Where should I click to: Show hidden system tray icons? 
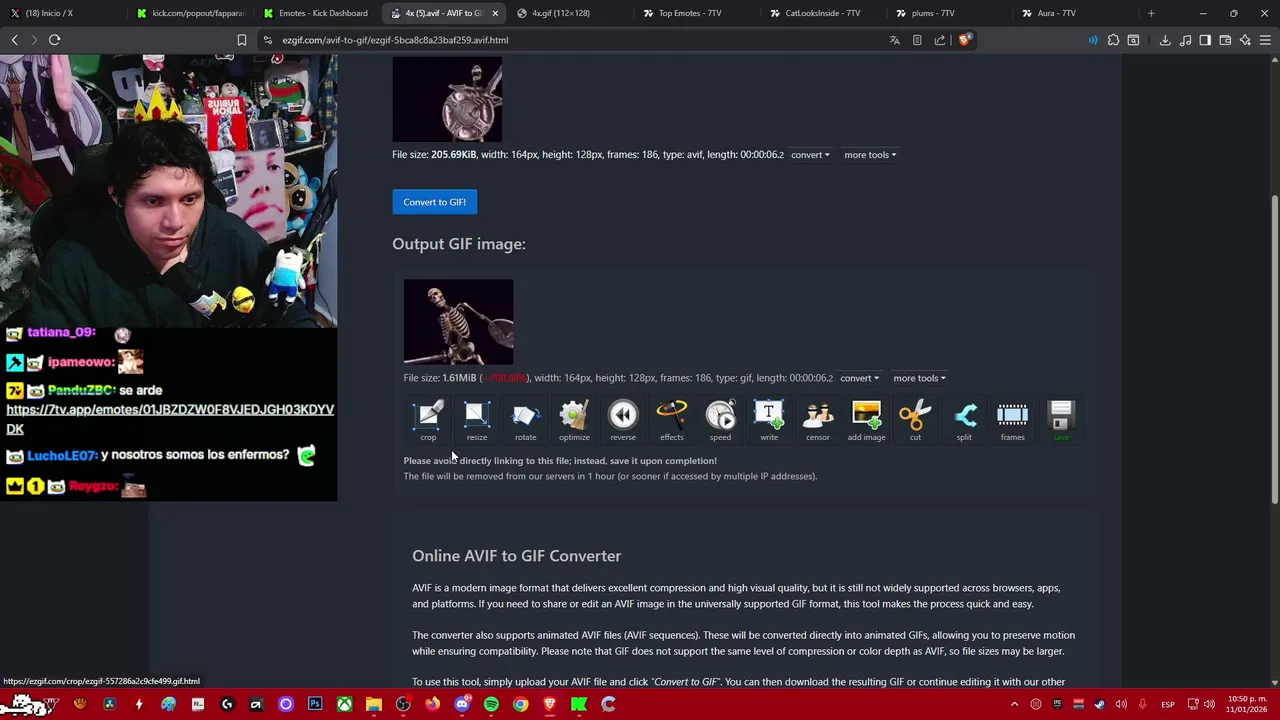1014,704
